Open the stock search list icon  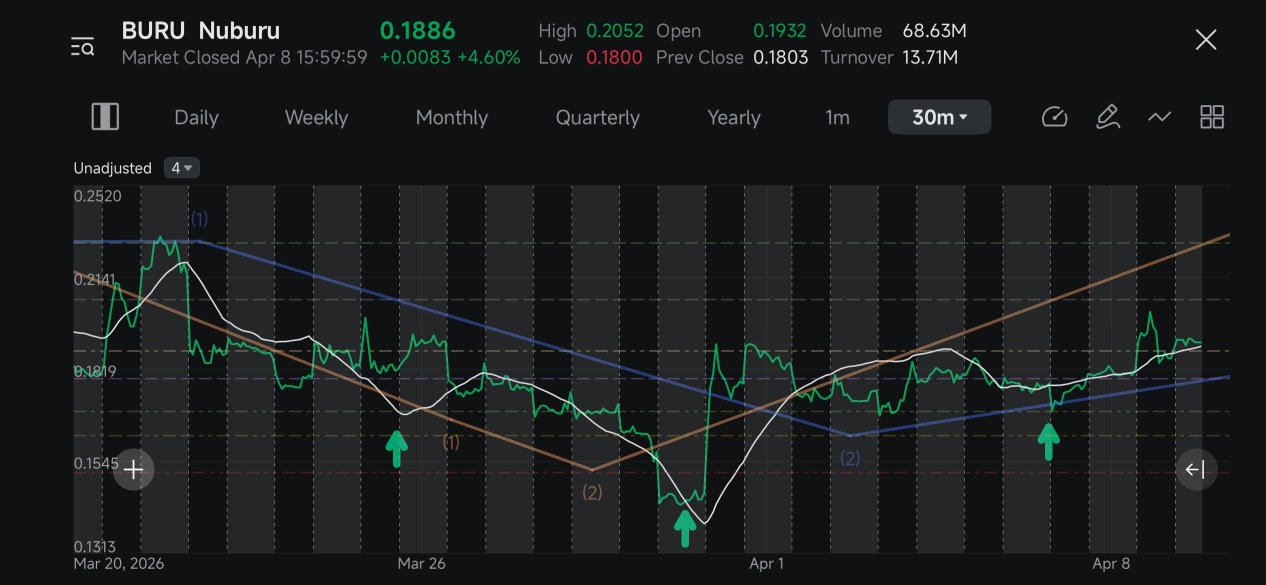(x=82, y=46)
